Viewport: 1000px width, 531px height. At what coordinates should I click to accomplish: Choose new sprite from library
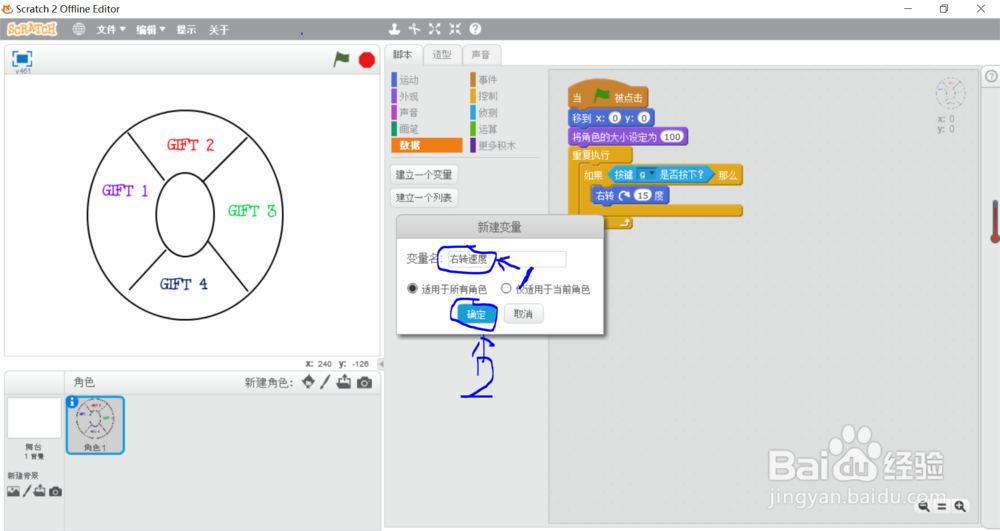click(309, 382)
